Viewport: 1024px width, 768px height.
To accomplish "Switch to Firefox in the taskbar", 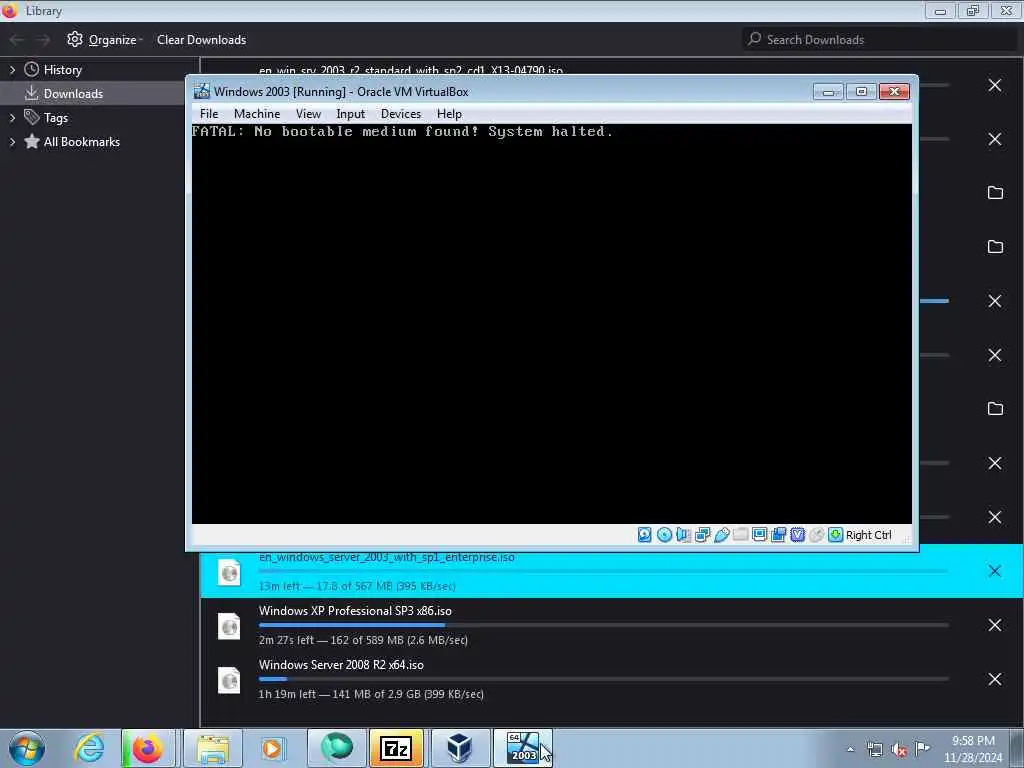I will (148, 748).
